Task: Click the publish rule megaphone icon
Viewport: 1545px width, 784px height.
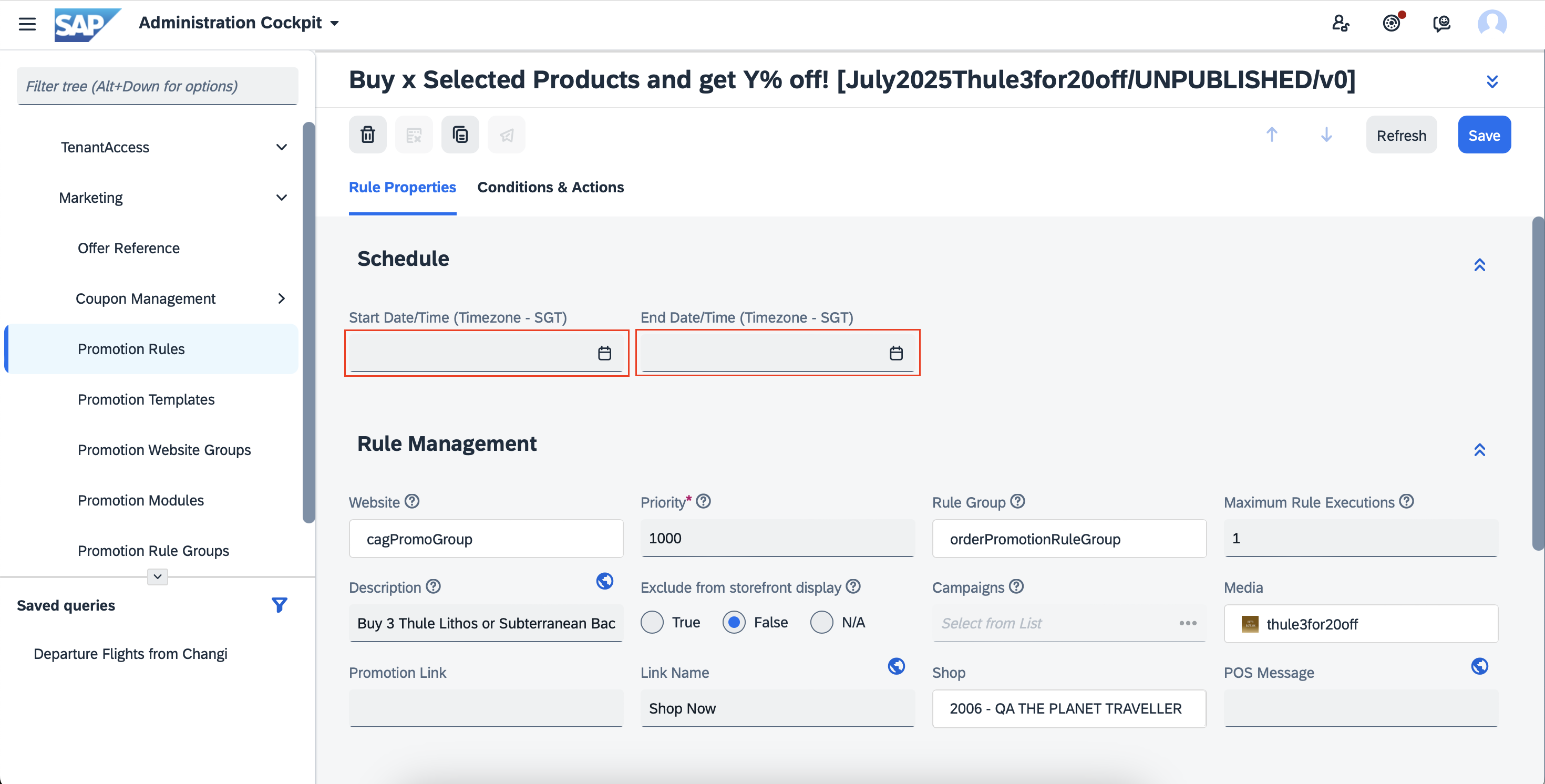Action: point(506,135)
